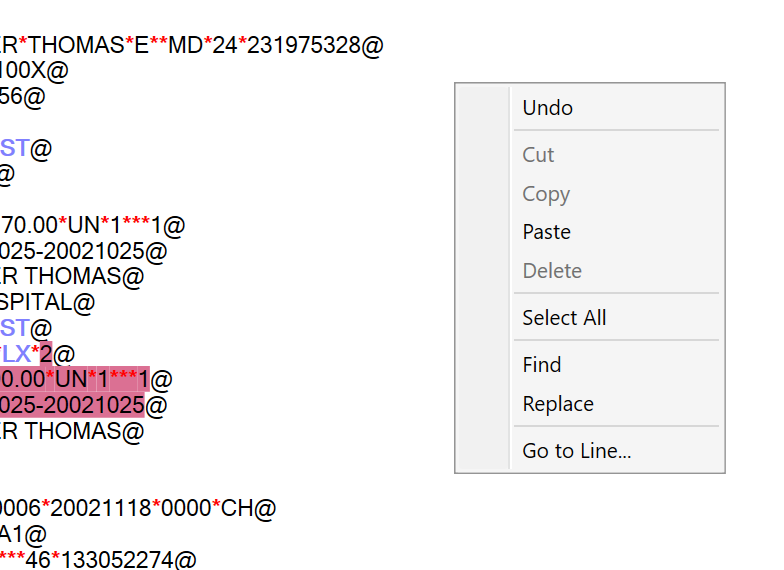
Task: Place cursor on the A1@ line
Action: 22,534
